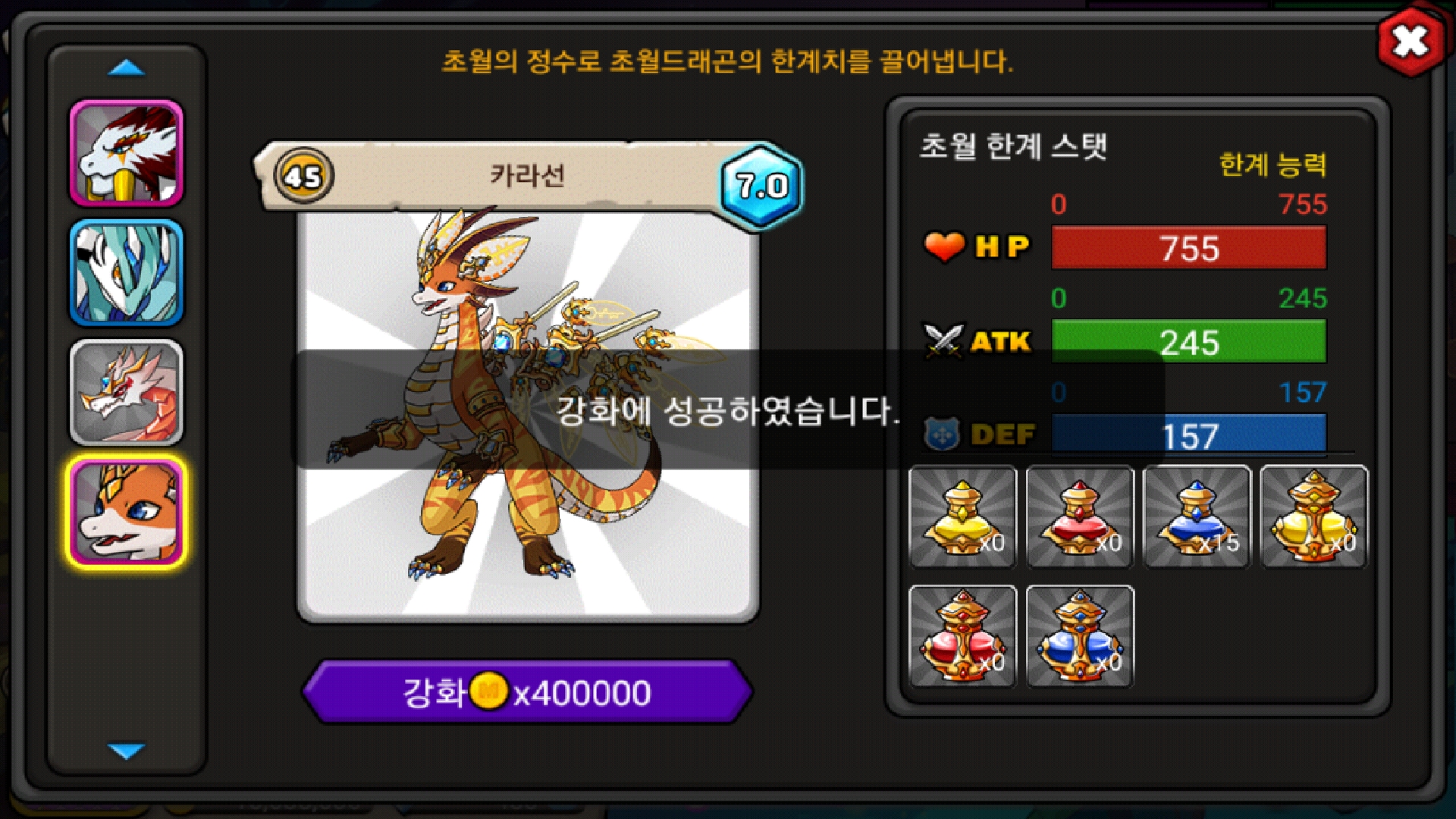Select the large blue essence potion

(1080, 636)
